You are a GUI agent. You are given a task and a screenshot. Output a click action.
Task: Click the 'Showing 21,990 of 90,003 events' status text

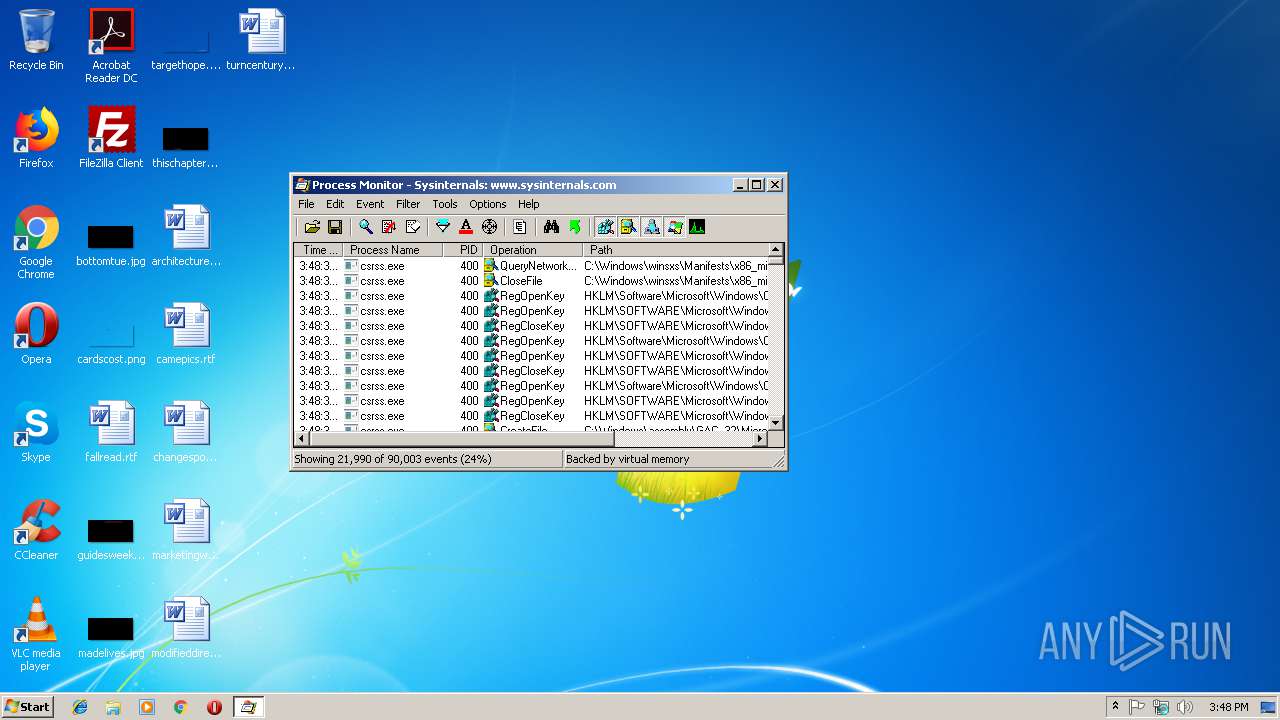point(391,459)
